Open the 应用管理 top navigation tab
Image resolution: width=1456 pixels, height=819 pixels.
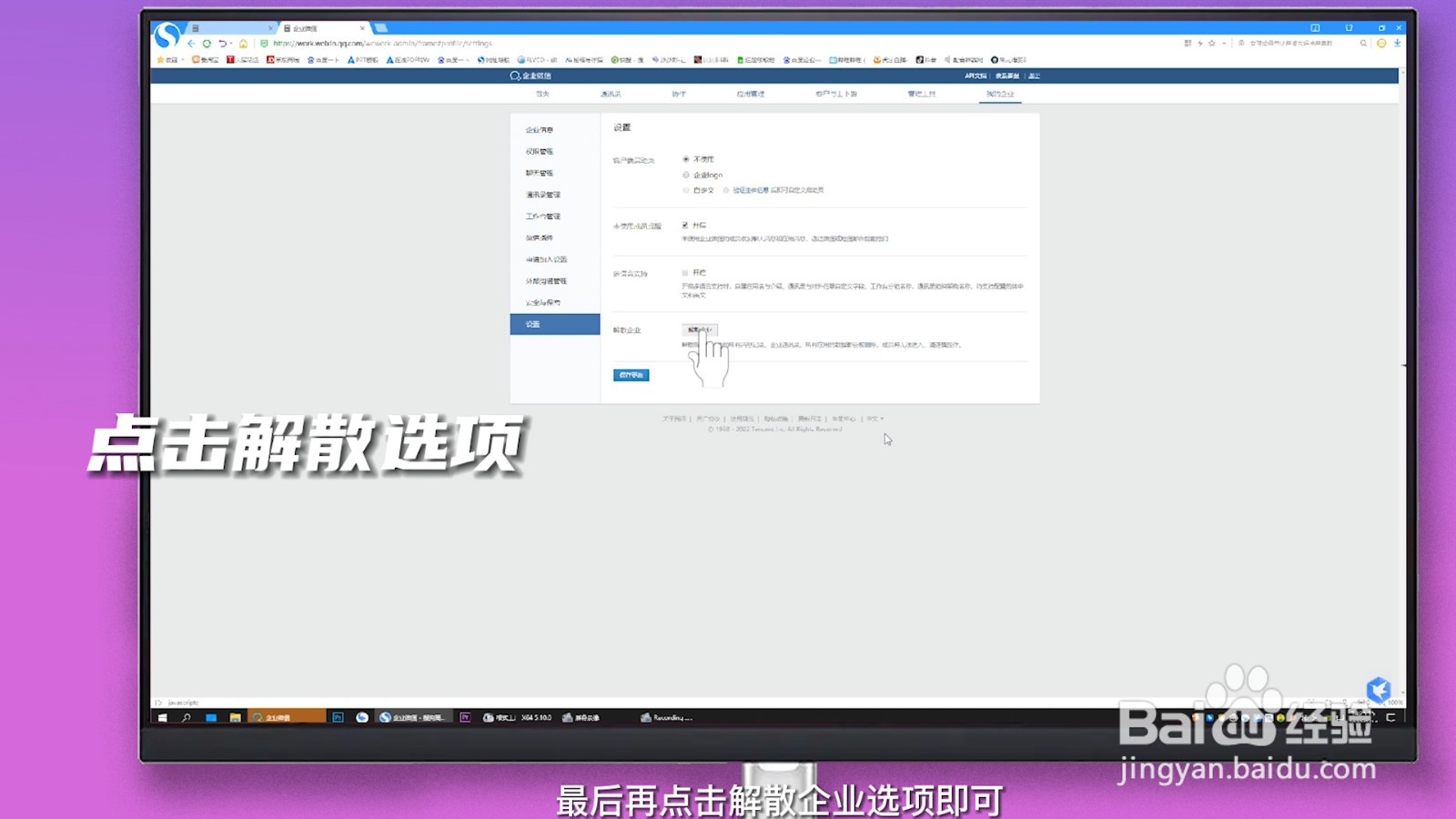pyautogui.click(x=751, y=94)
